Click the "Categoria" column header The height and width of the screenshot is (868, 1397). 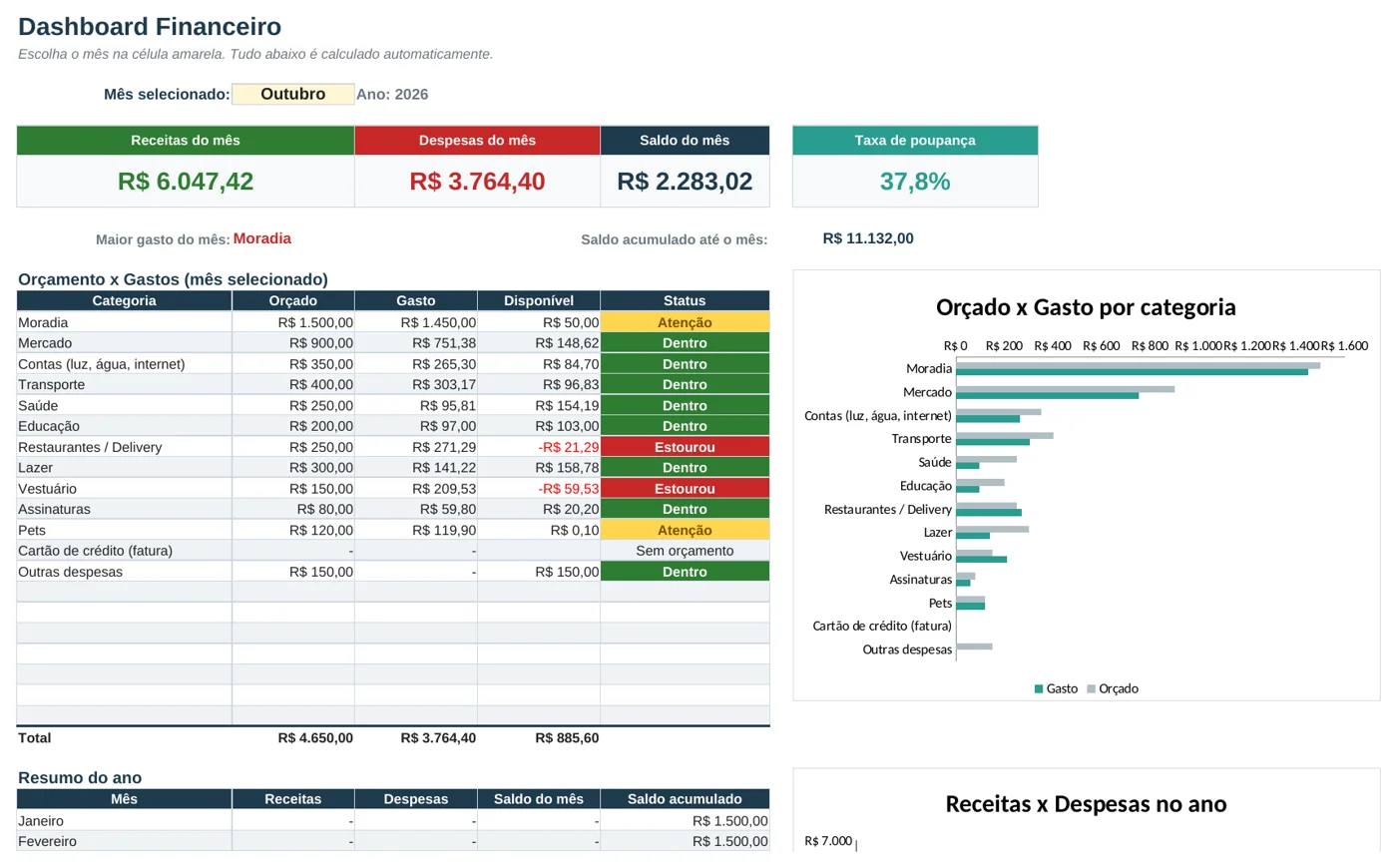(124, 300)
